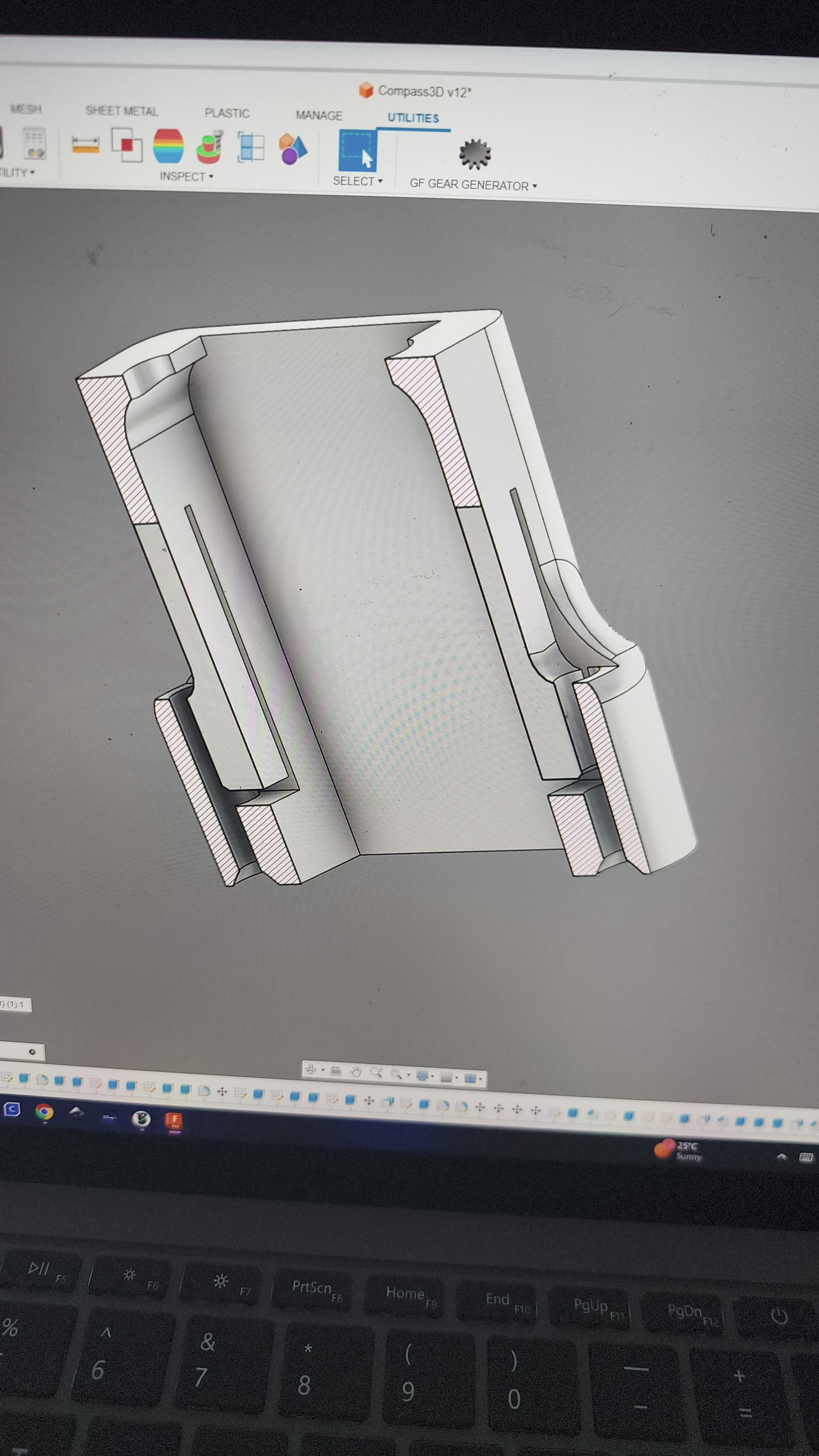
Task: Click the Look At navigation icon
Action: click(x=336, y=1070)
